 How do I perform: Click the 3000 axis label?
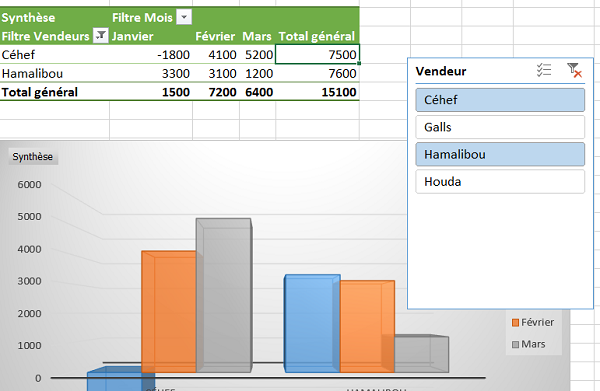(x=29, y=281)
